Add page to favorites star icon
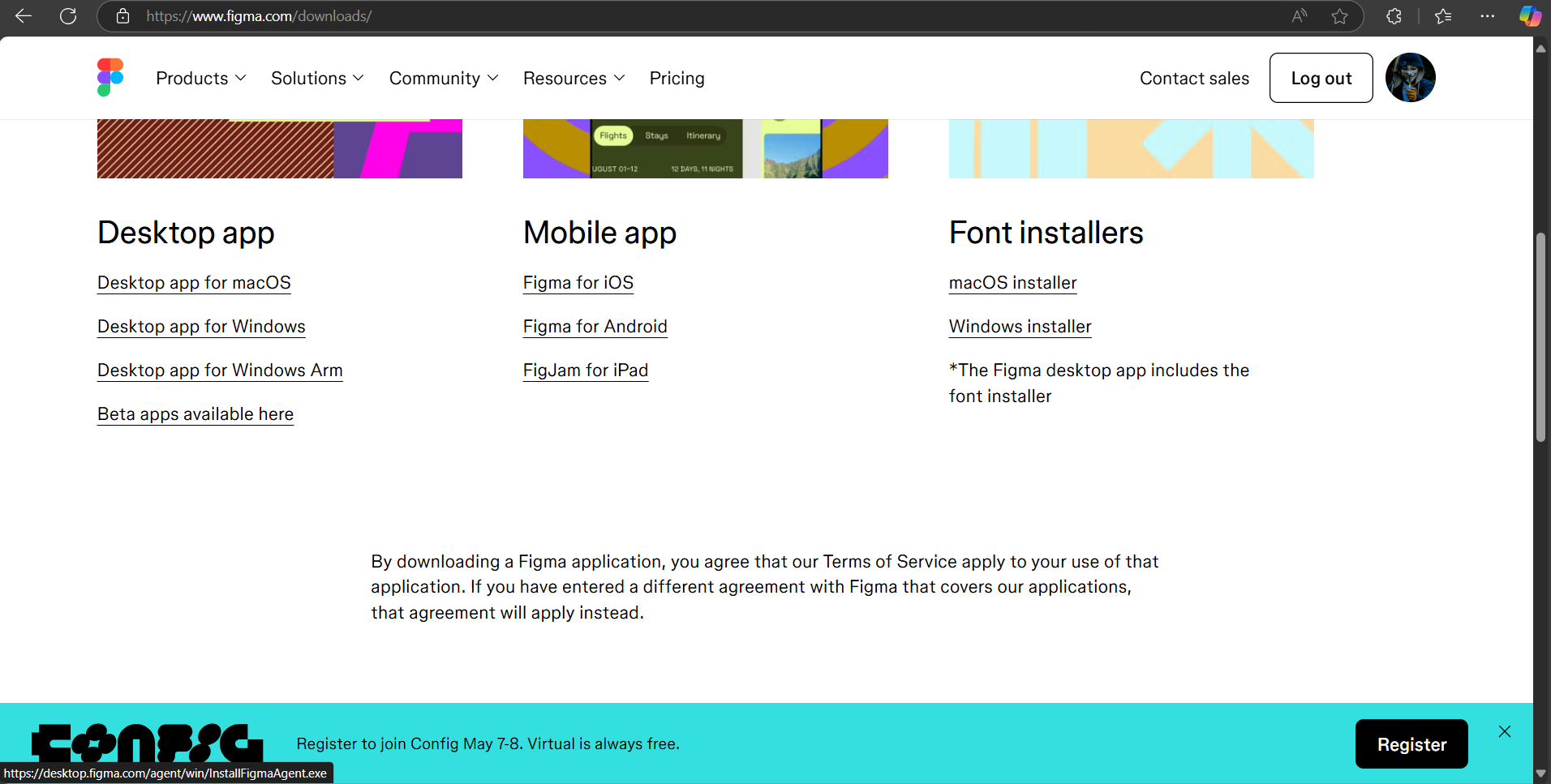Image resolution: width=1551 pixels, height=784 pixels. click(x=1339, y=16)
